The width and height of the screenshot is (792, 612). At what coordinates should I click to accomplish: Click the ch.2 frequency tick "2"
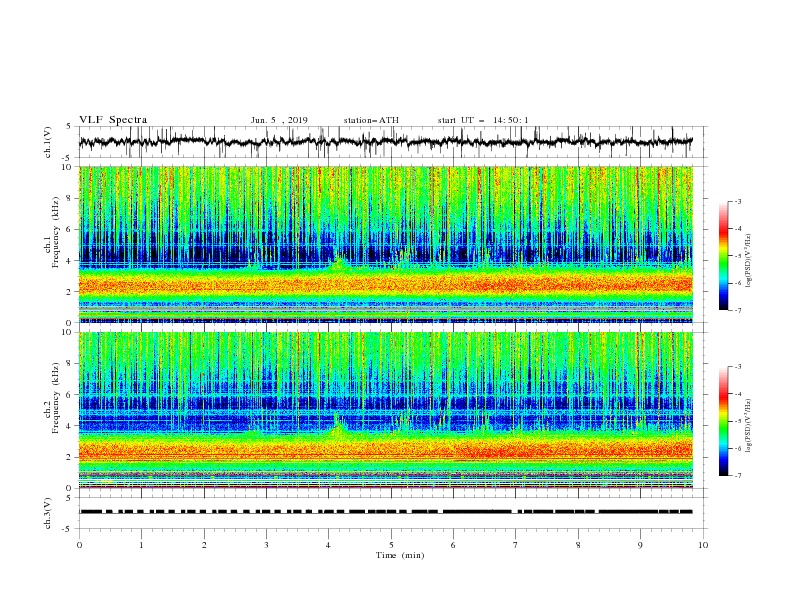[x=69, y=457]
